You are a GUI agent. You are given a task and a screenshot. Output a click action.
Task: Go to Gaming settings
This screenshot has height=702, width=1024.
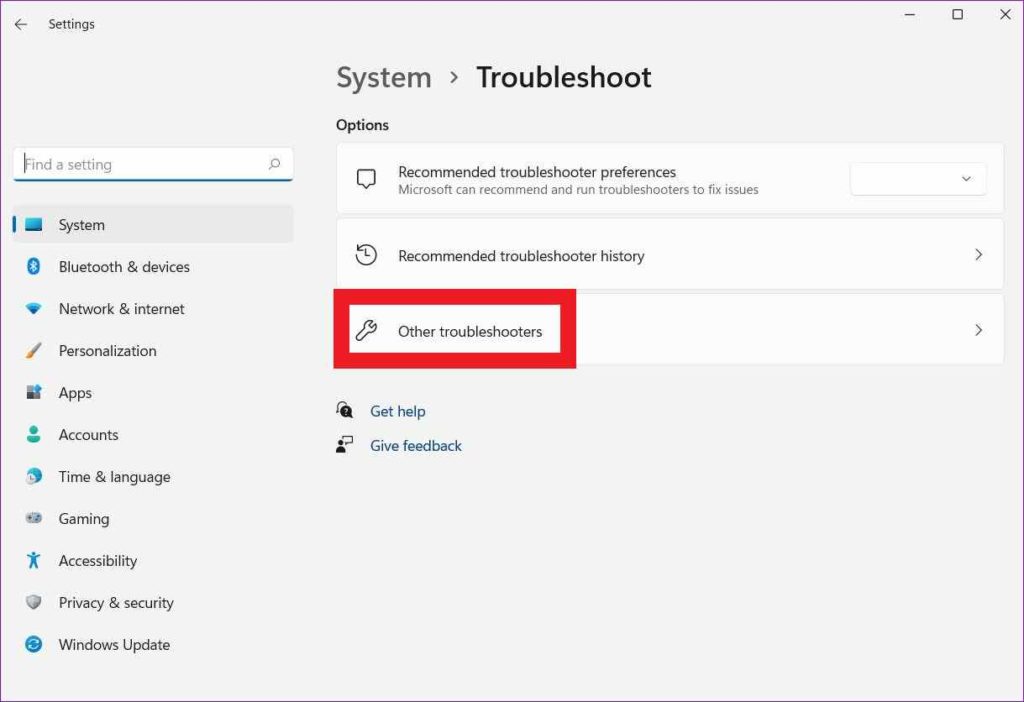(153, 519)
